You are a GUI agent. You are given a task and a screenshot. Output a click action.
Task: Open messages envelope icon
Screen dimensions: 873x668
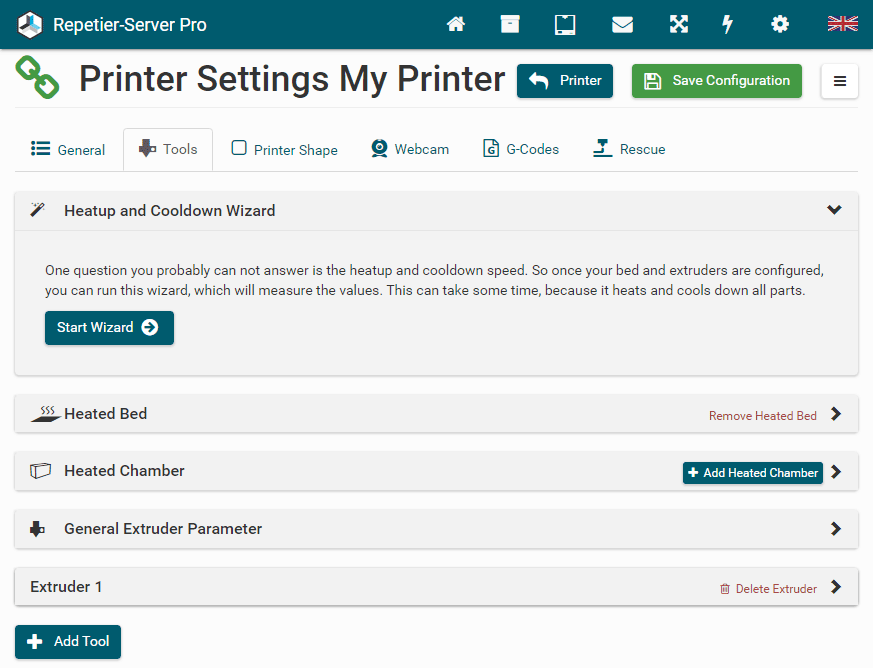click(622, 24)
